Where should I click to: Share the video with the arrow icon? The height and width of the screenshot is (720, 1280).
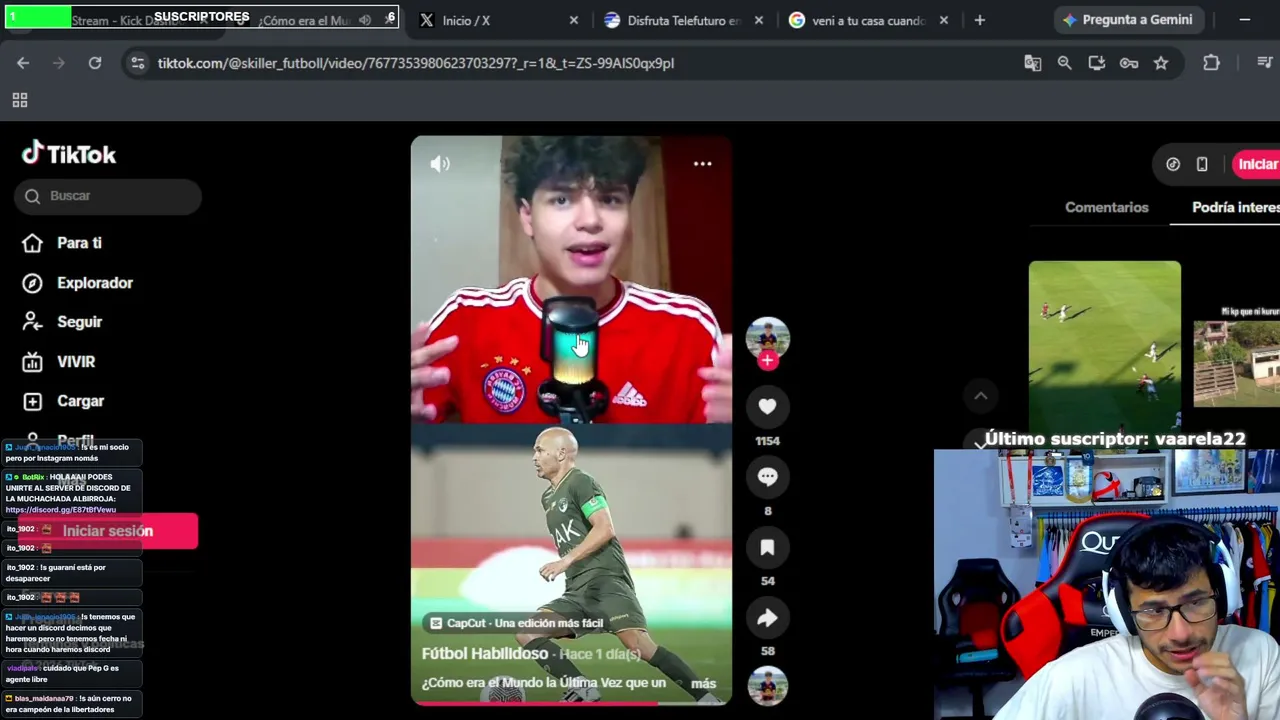(x=767, y=618)
